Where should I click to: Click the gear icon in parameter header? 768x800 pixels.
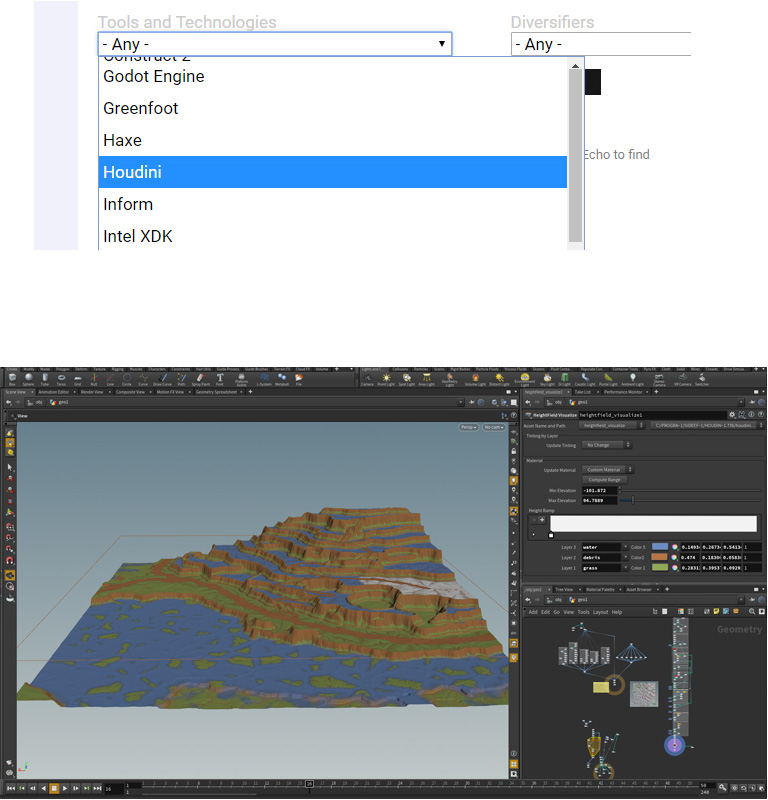pyautogui.click(x=731, y=414)
